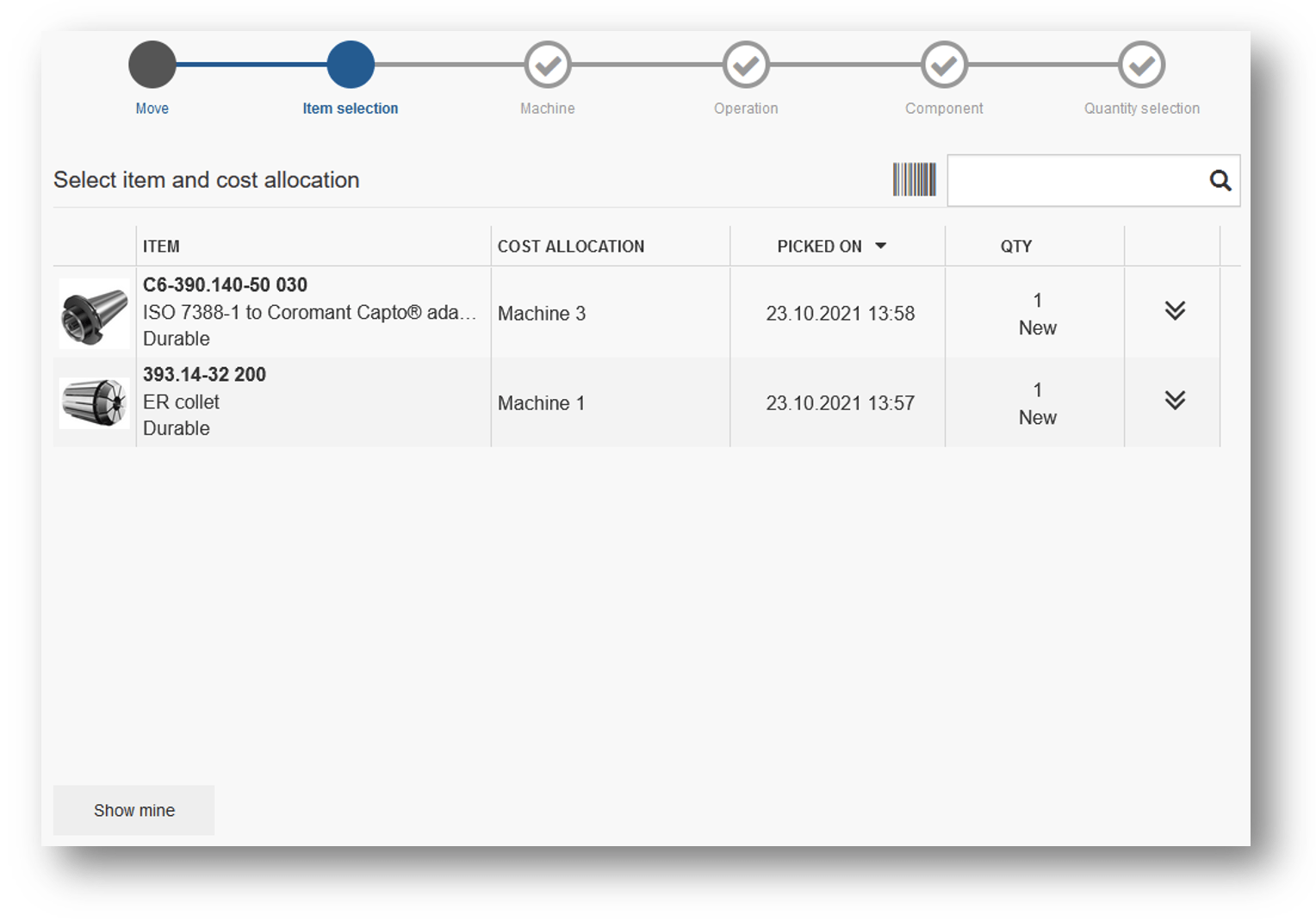Image resolution: width=1316 pixels, height=922 pixels.
Task: Sort by the Qty column header
Action: [1015, 246]
